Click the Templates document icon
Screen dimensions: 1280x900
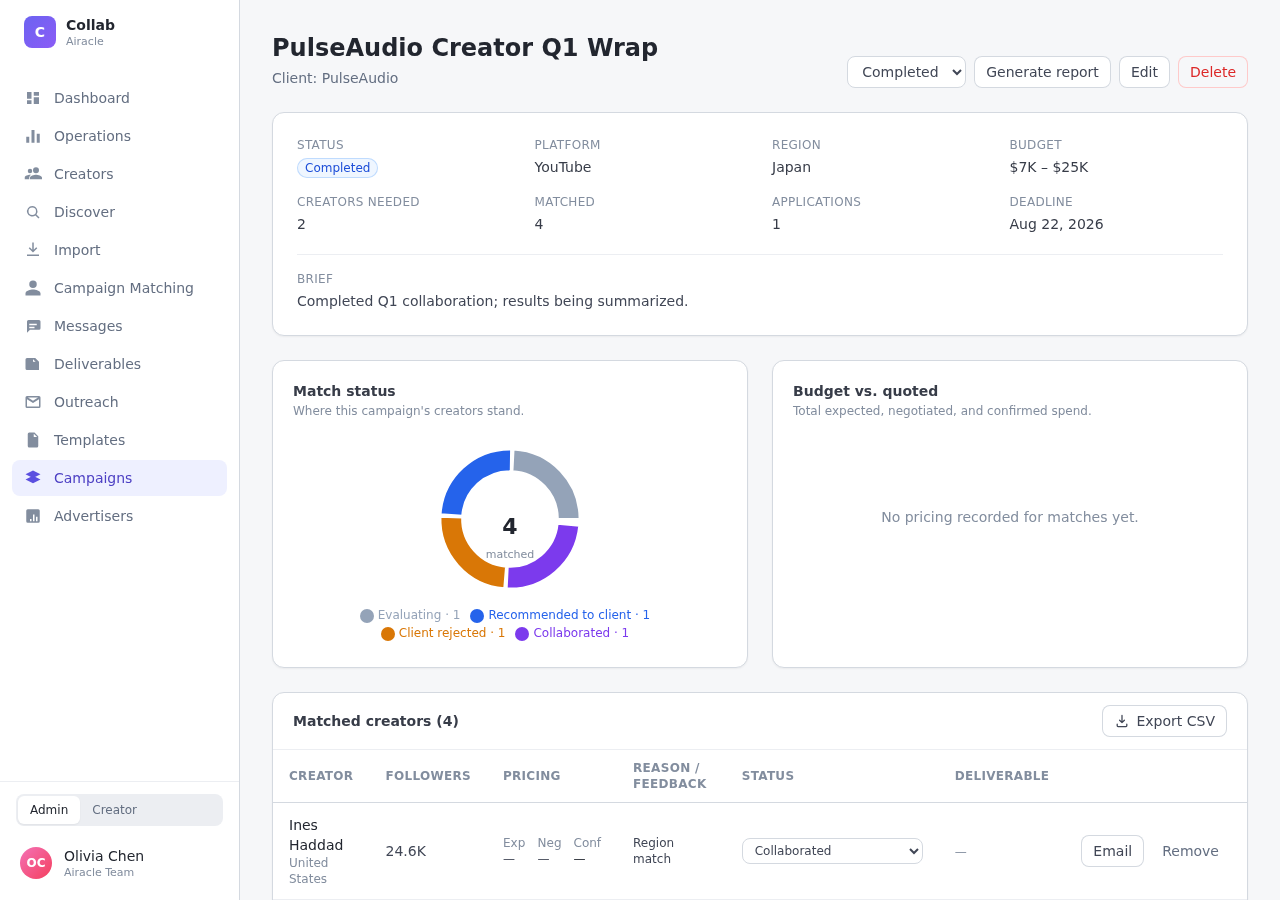33,440
